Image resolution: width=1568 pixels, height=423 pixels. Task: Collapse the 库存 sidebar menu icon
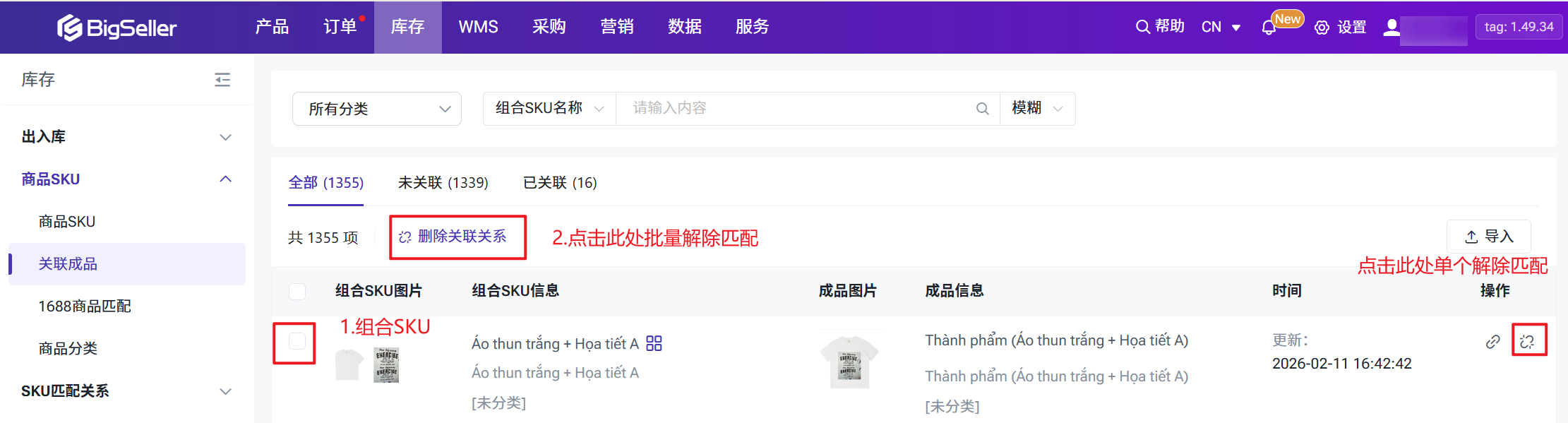[222, 80]
